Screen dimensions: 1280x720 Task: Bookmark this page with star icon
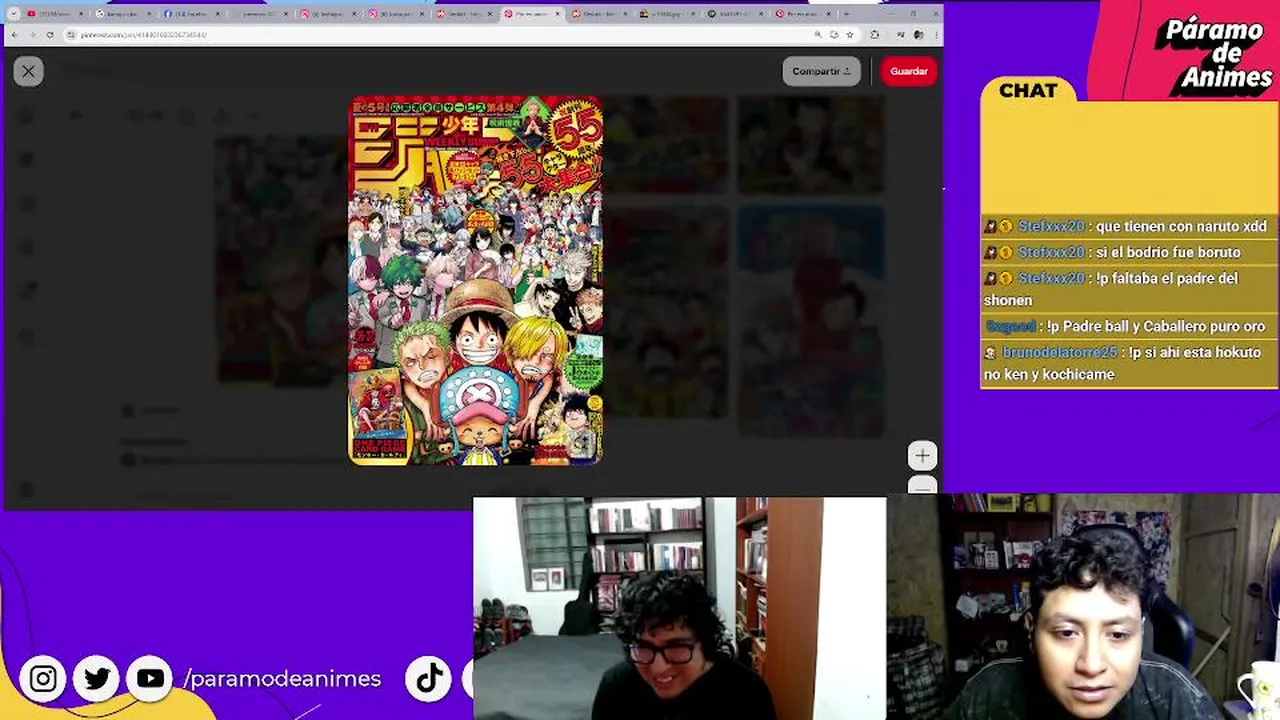pyautogui.click(x=850, y=34)
